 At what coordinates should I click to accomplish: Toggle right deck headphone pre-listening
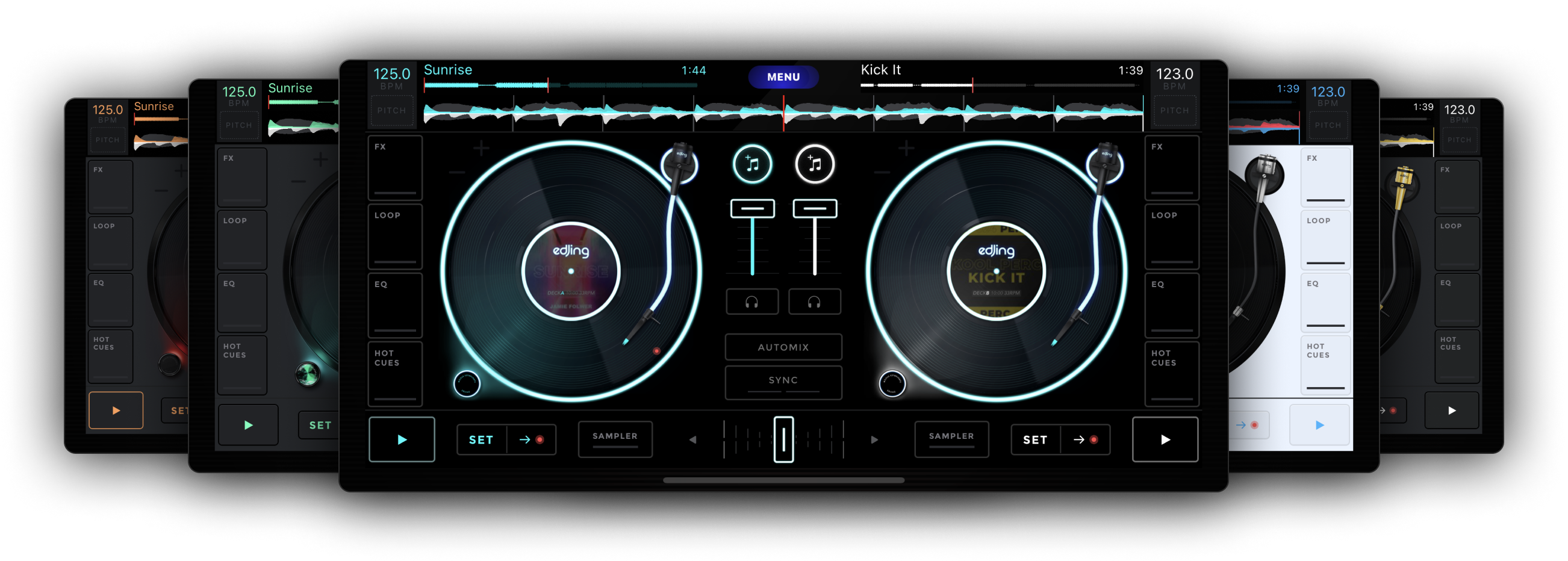tap(815, 302)
